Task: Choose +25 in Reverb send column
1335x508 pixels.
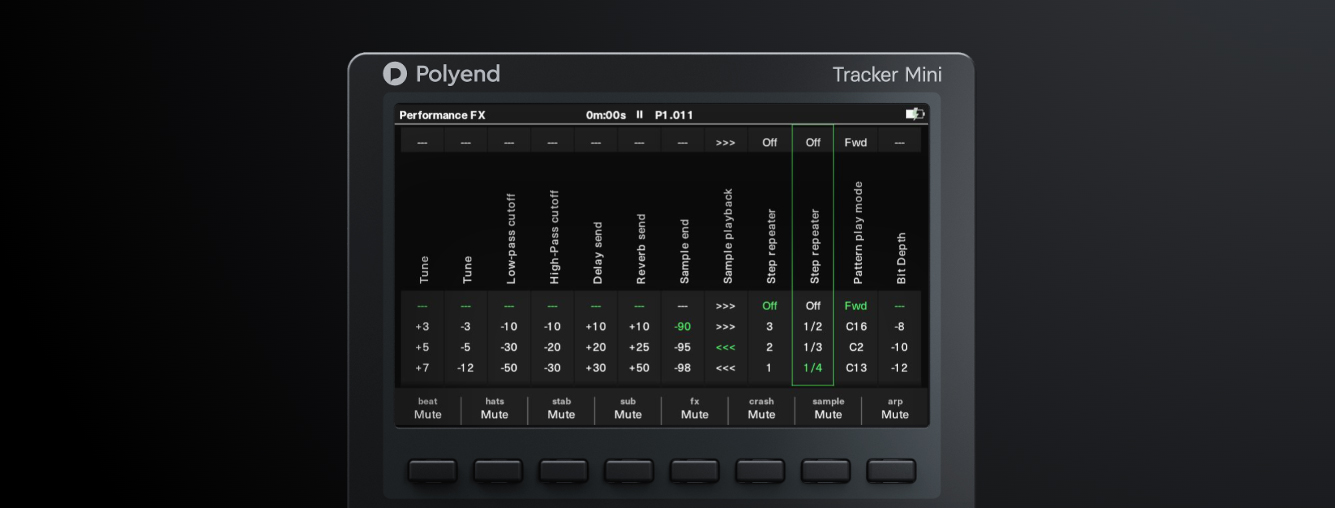Action: [639, 347]
